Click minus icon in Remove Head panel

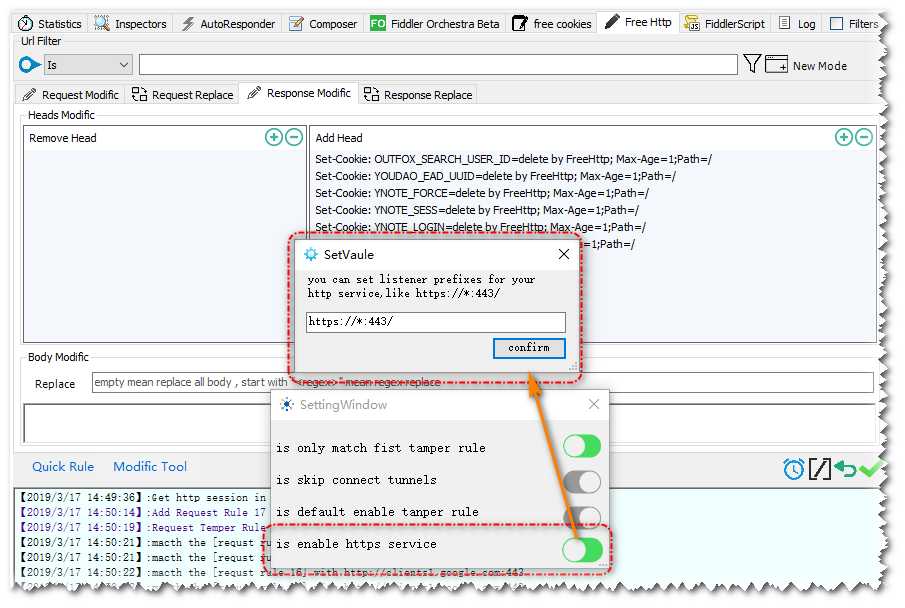point(294,137)
